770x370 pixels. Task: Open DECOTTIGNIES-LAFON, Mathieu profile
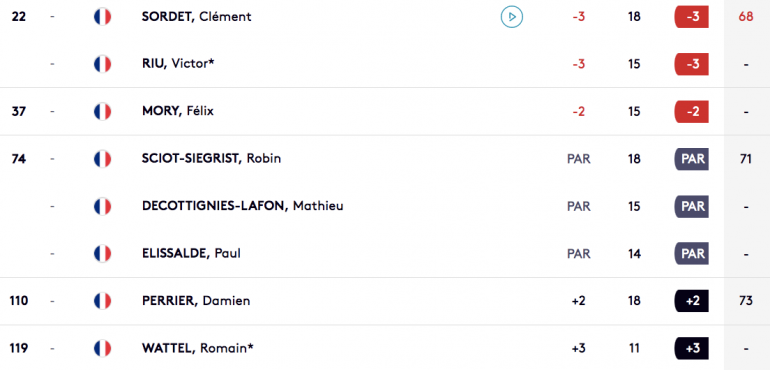(x=243, y=206)
